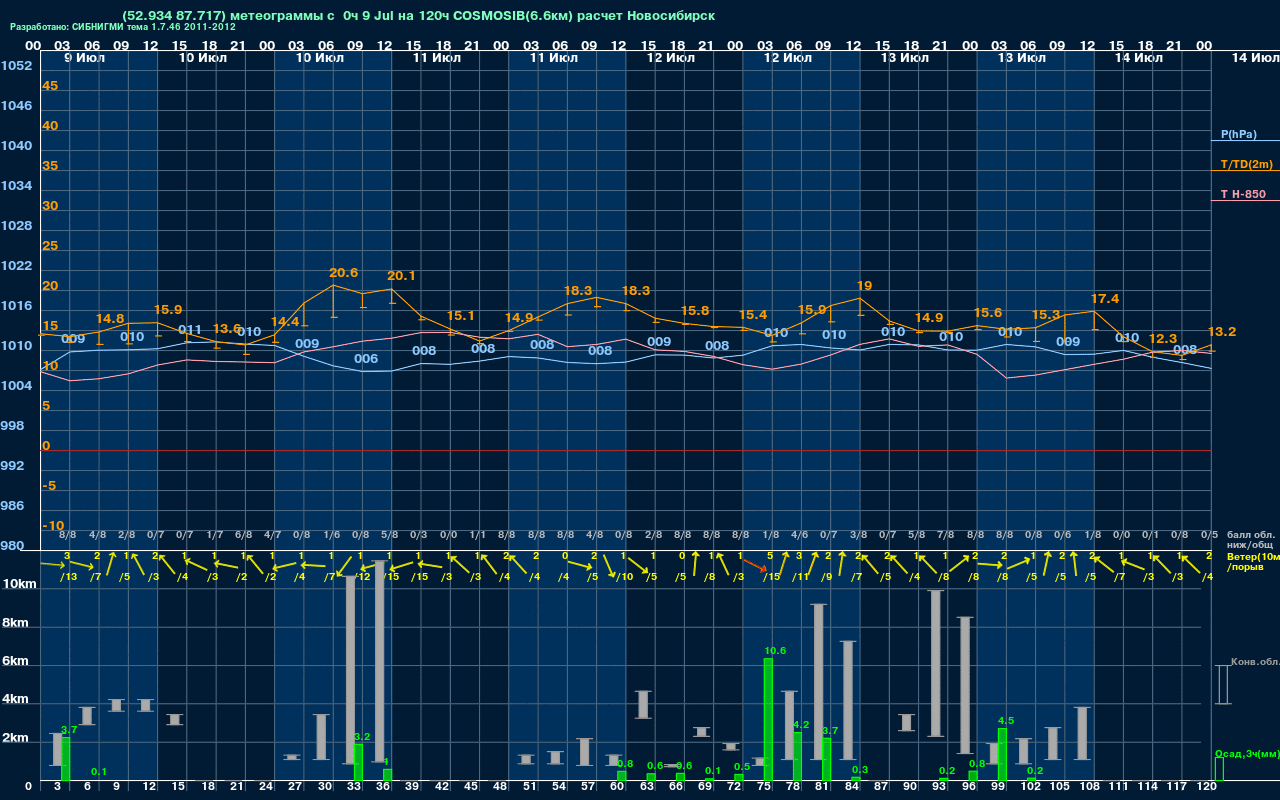Screen dimensions: 1280x800
Task: Click the 4.5 precipitation value label
Action: [x=1006, y=720]
